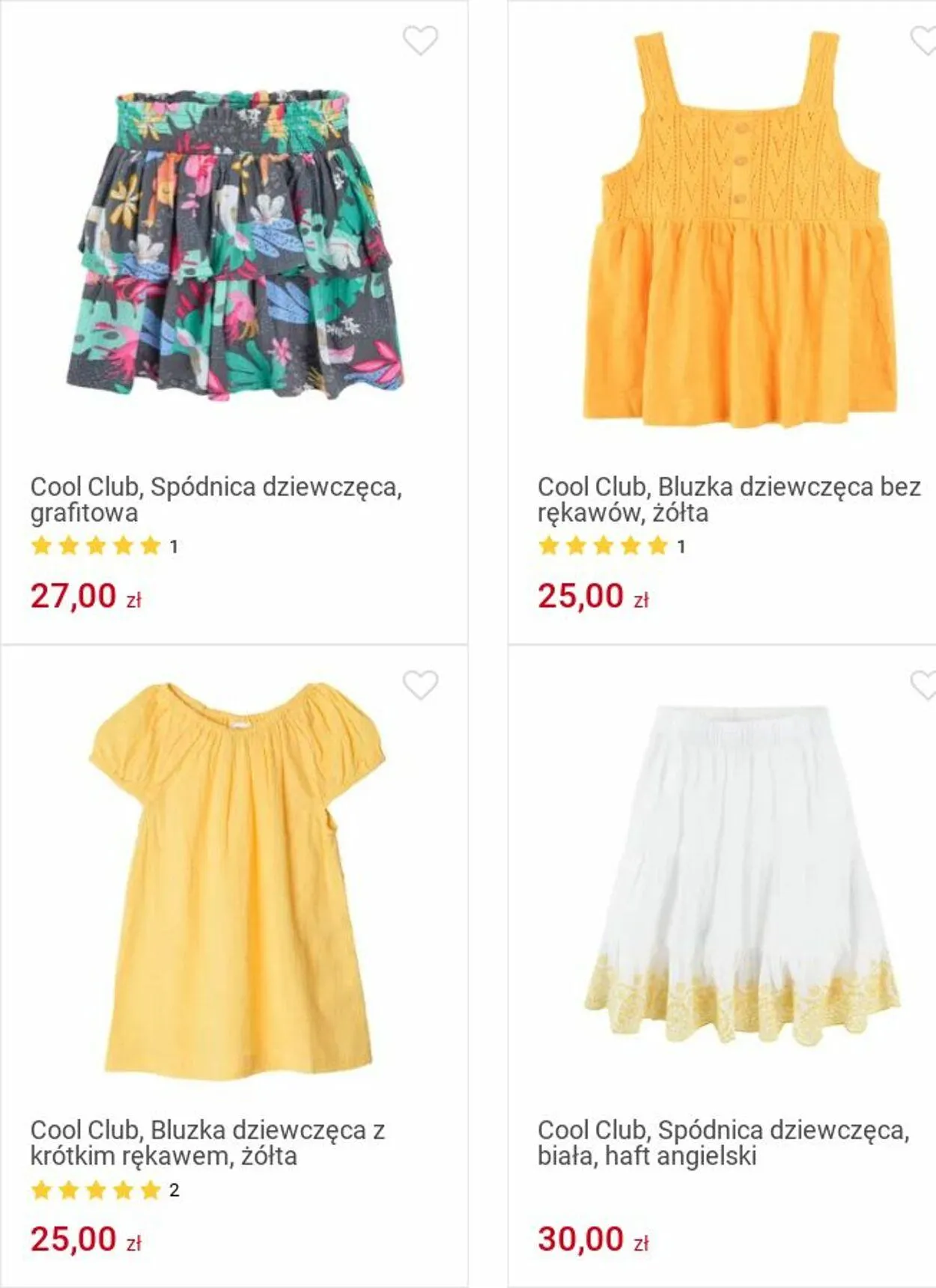Image resolution: width=936 pixels, height=1288 pixels.
Task: Open 'Spódnica dziewczęca, grafitowa' product title
Action: [216, 499]
